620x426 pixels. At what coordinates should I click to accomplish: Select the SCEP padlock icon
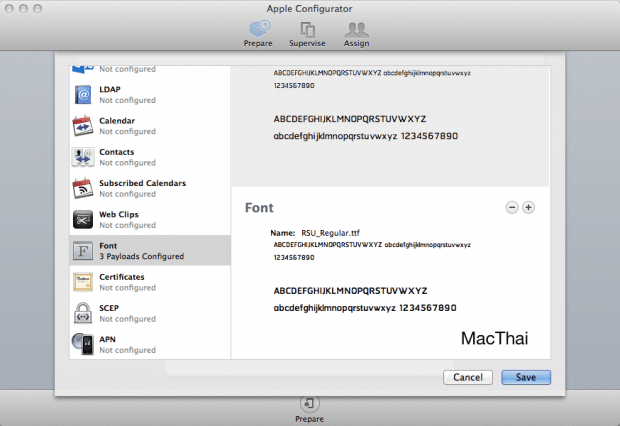[83, 313]
